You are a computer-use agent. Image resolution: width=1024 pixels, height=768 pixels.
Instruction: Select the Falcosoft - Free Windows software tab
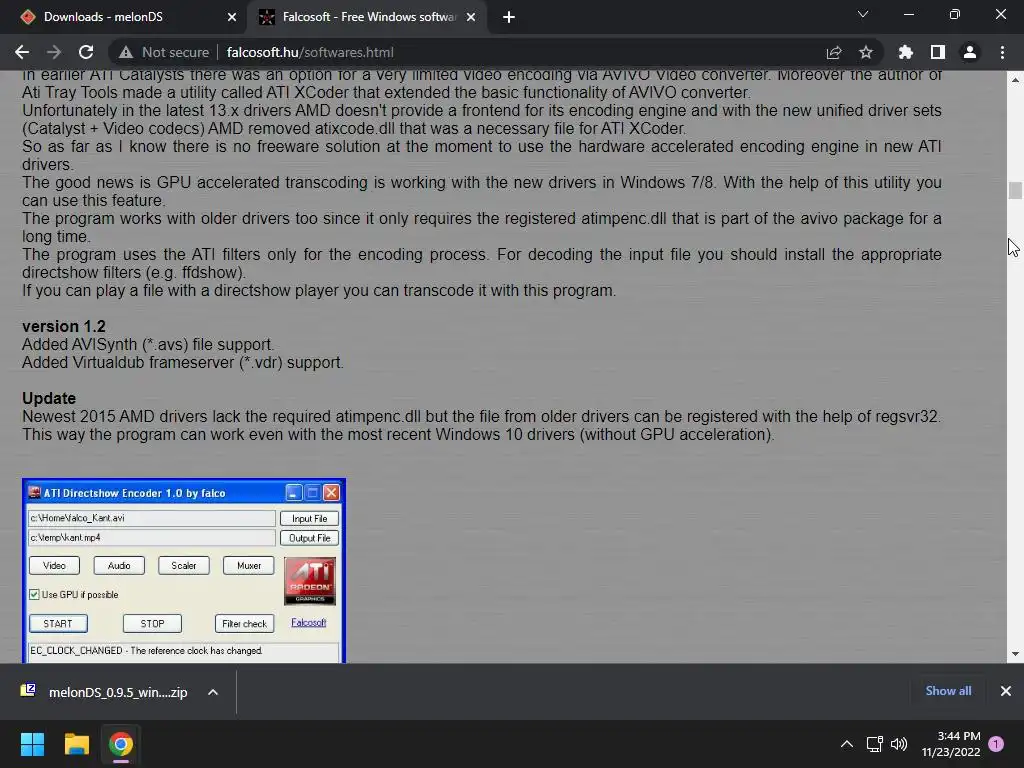coord(369,17)
